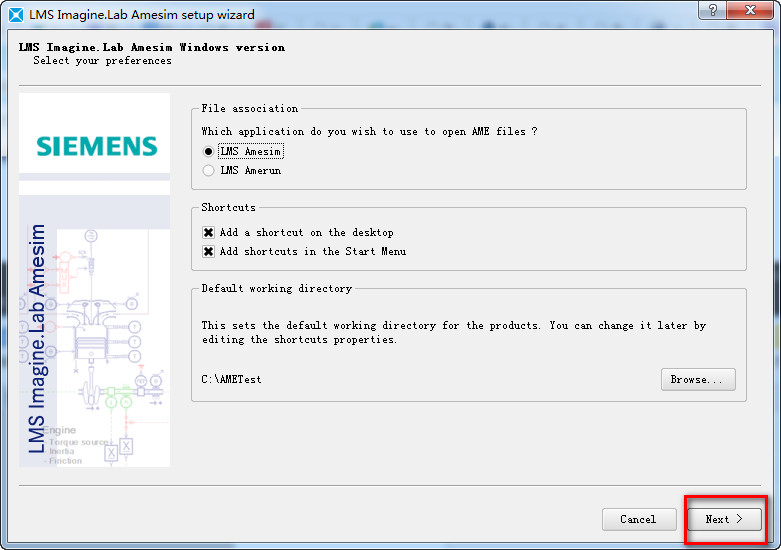Click the 'Select your preferences' subtitle
The height and width of the screenshot is (550, 781).
[102, 61]
